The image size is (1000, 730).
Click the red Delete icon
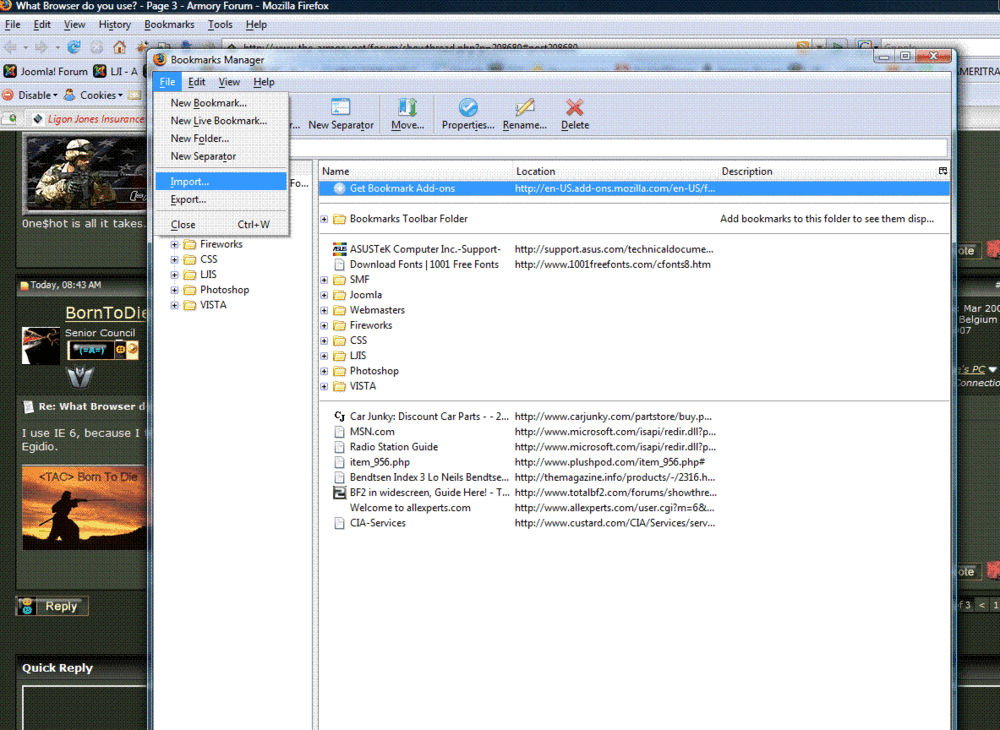click(574, 108)
